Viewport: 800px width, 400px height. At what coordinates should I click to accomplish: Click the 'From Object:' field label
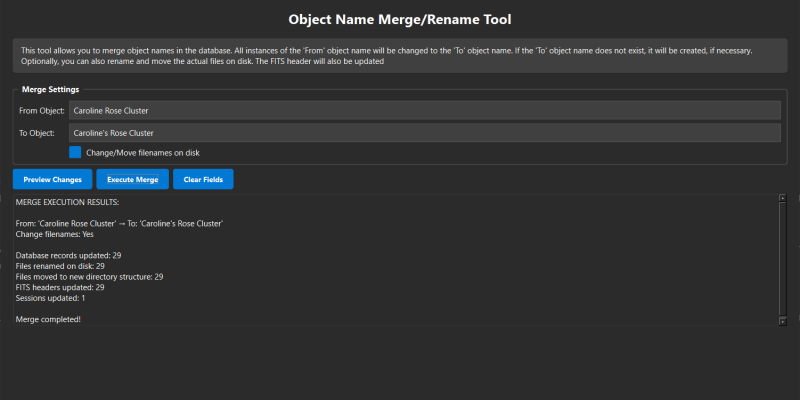41,110
